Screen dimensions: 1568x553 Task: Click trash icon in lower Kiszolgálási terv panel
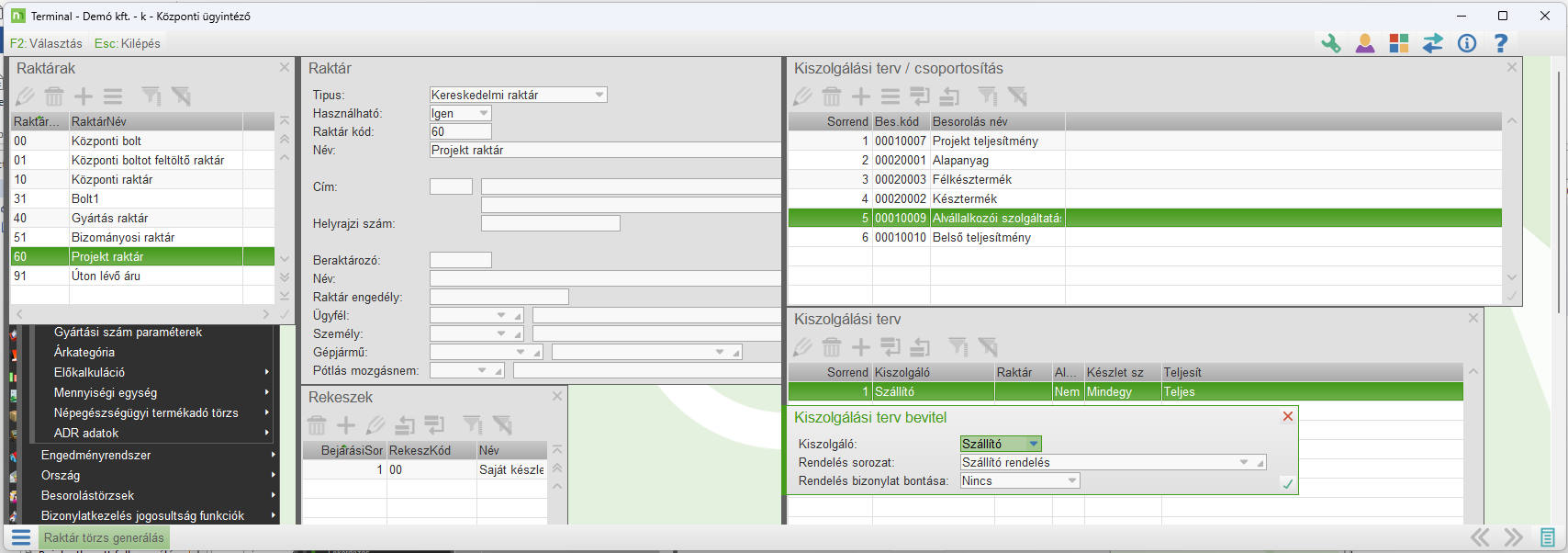[832, 347]
